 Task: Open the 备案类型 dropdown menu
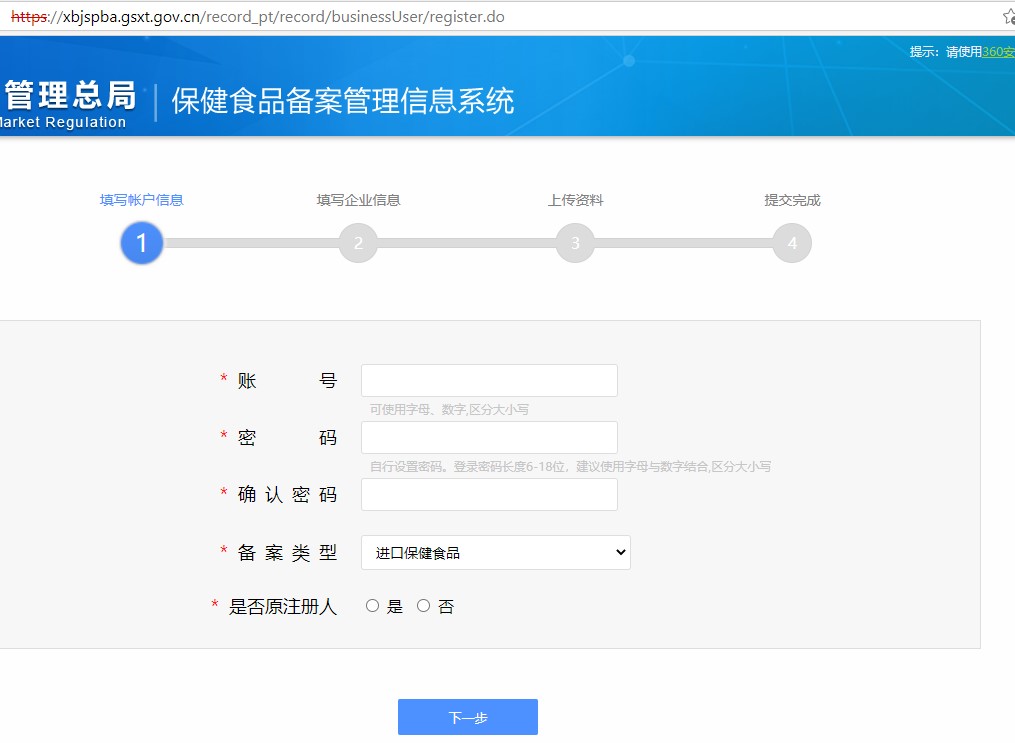[x=622, y=552]
